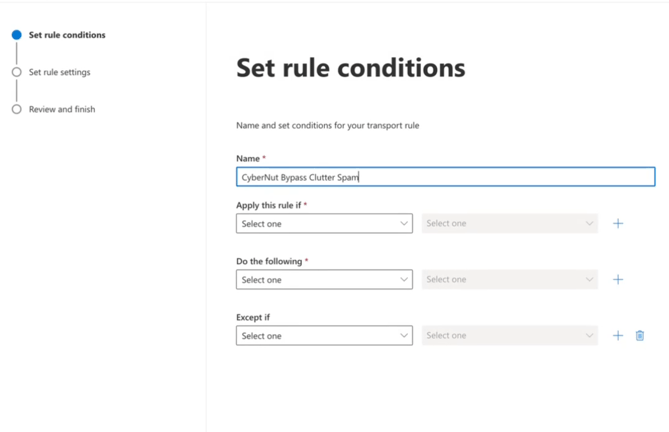Click the rule Name text field
Screen dimensions: 669x432
[x=445, y=177]
